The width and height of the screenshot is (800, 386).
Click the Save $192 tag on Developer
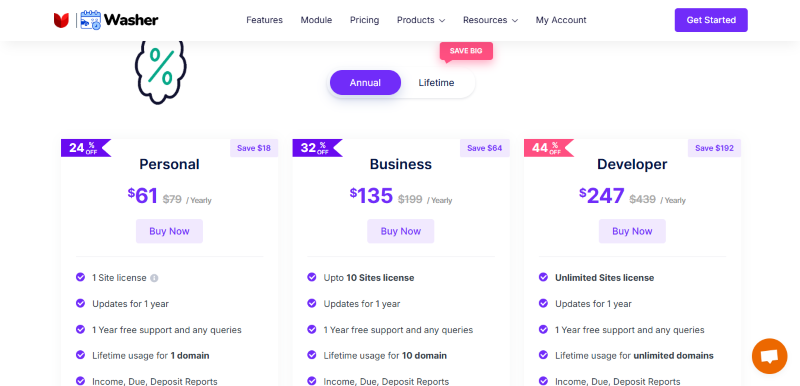(714, 148)
